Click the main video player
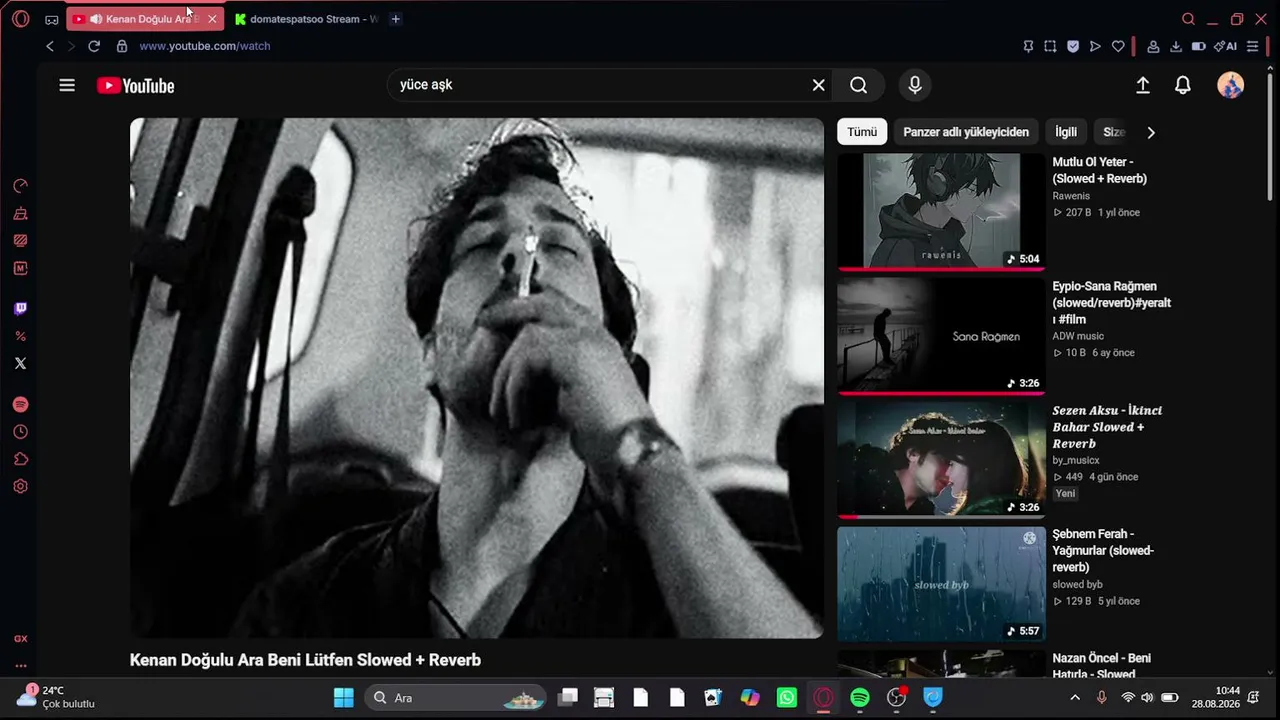This screenshot has width=1280, height=720. 477,378
